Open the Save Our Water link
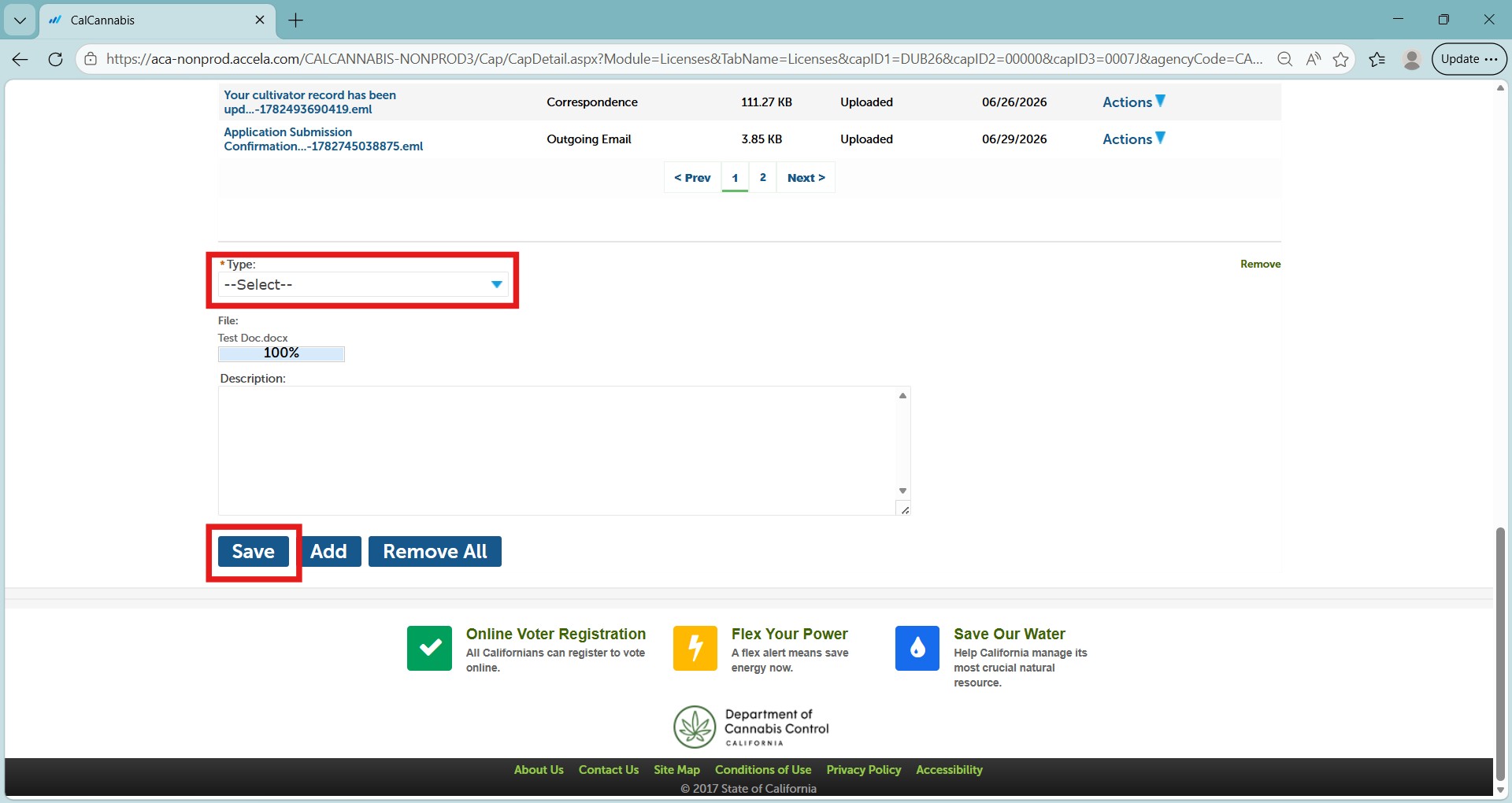1512x803 pixels. (x=1010, y=634)
